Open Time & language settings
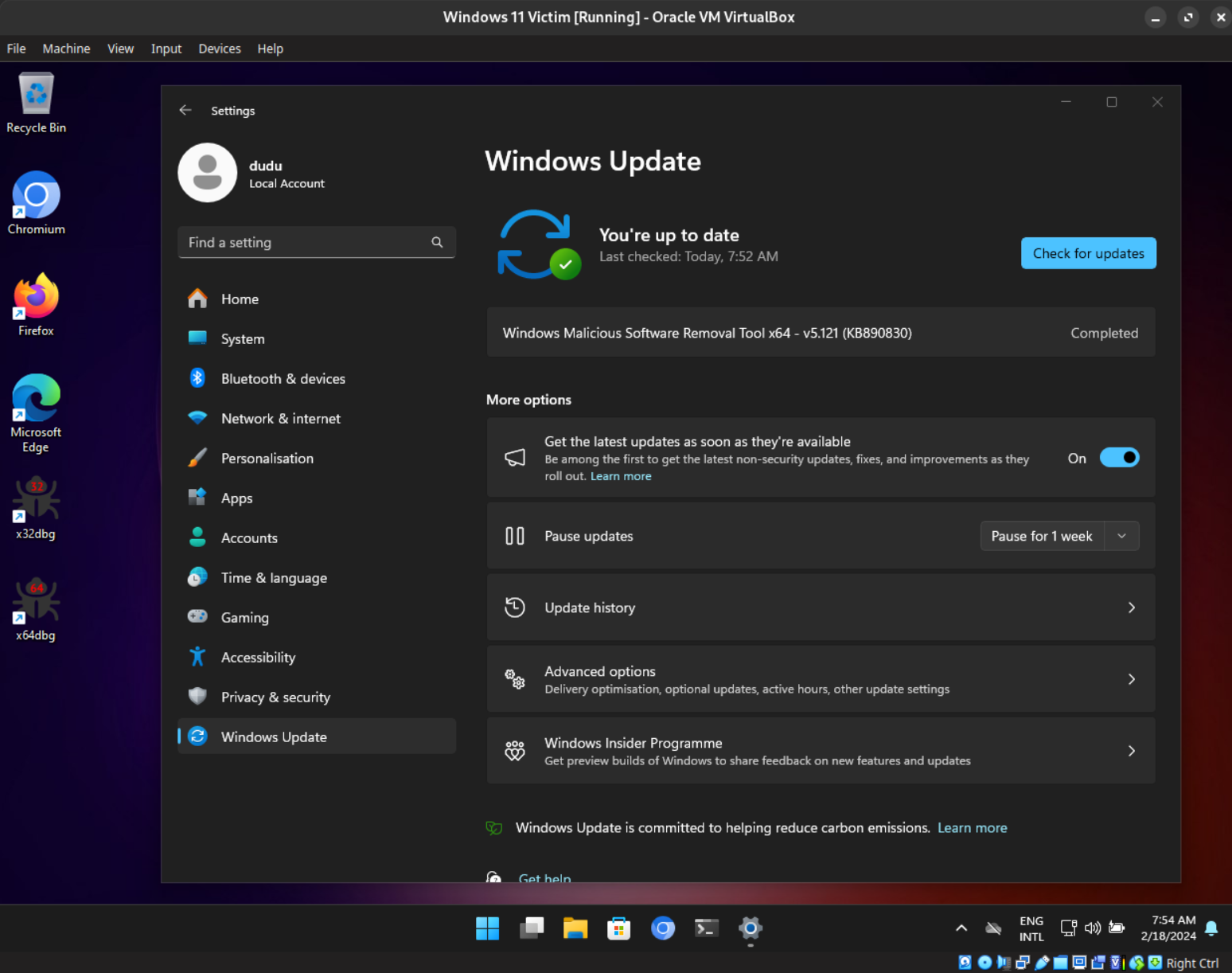1232x973 pixels. (x=317, y=577)
